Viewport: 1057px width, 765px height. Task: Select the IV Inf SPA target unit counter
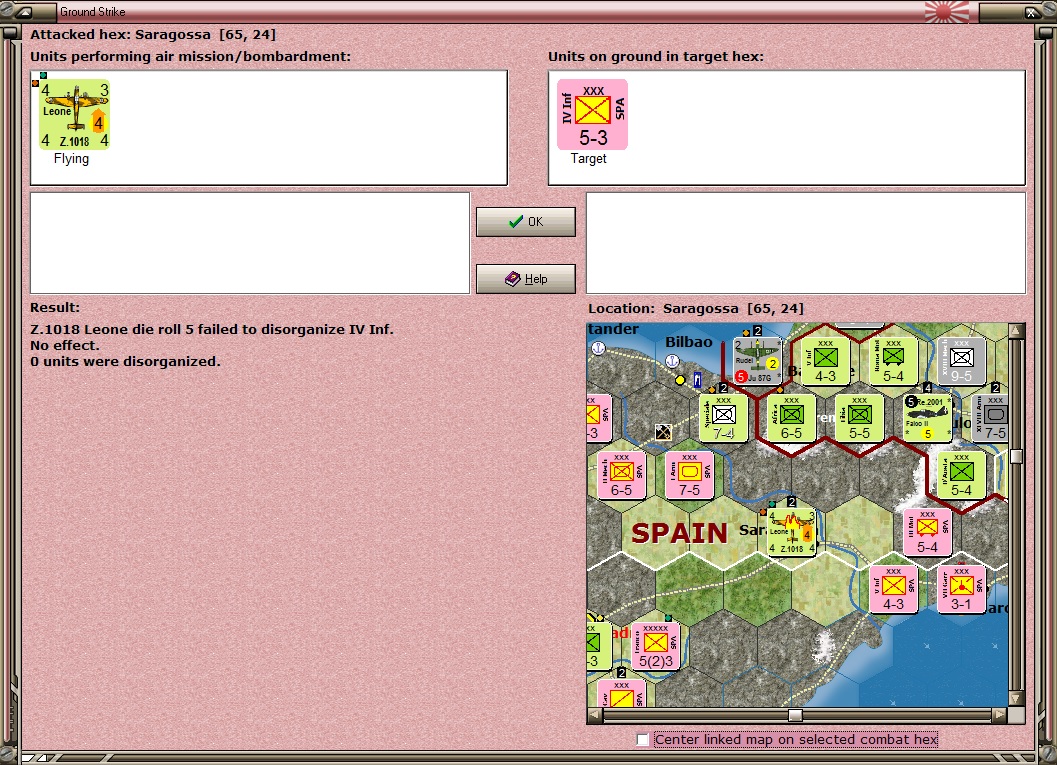[x=593, y=115]
